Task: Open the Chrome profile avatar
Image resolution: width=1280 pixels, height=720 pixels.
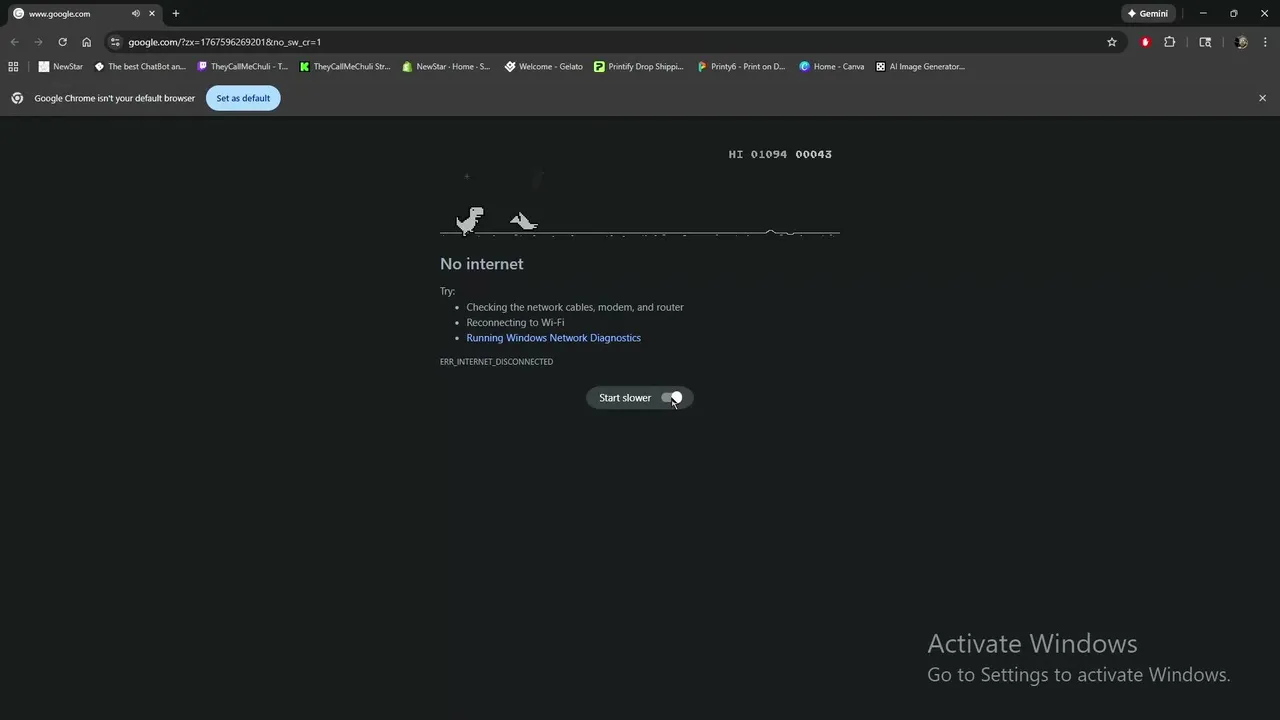Action: [x=1241, y=42]
